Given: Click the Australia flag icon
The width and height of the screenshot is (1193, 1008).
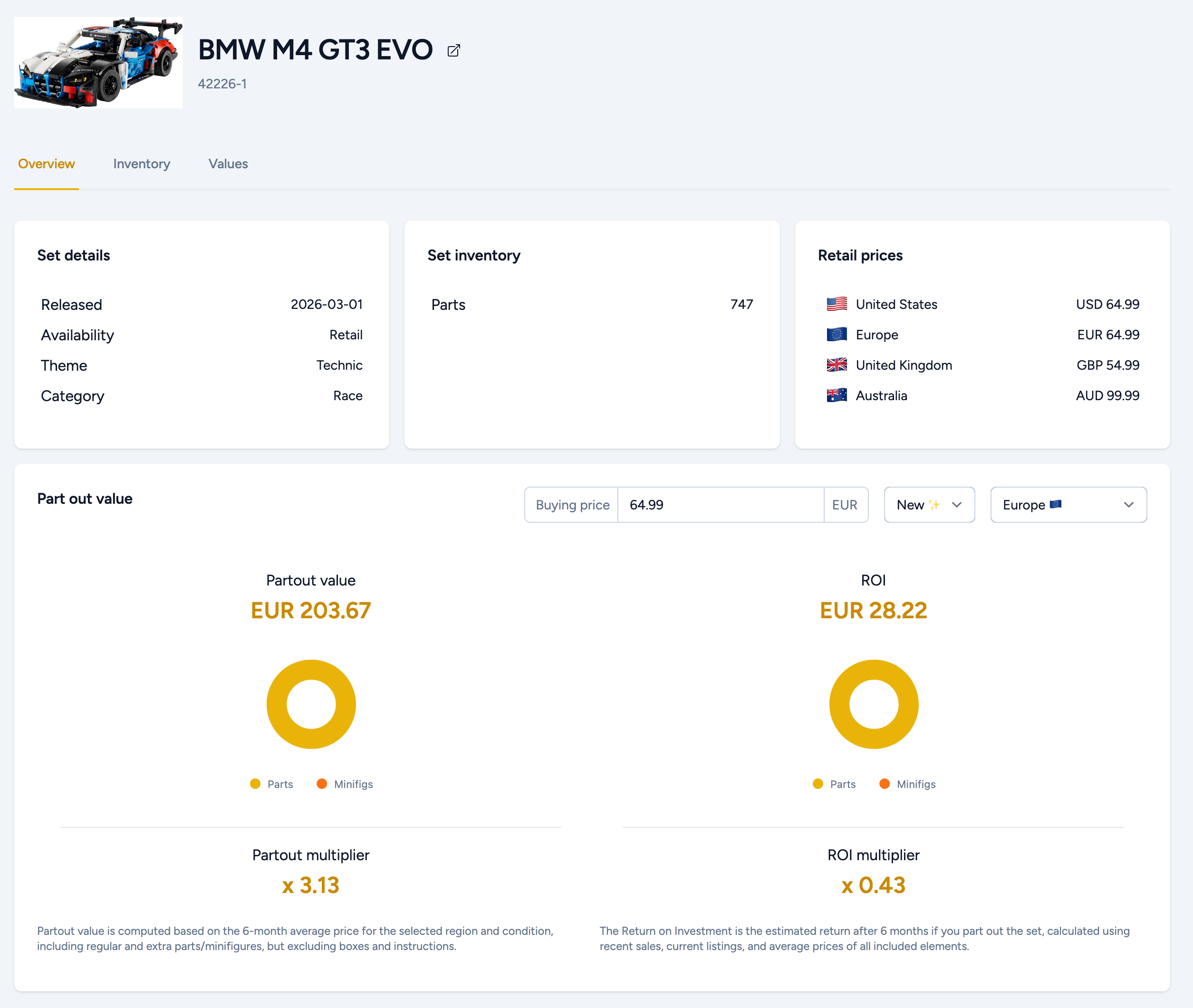Looking at the screenshot, I should tap(836, 395).
